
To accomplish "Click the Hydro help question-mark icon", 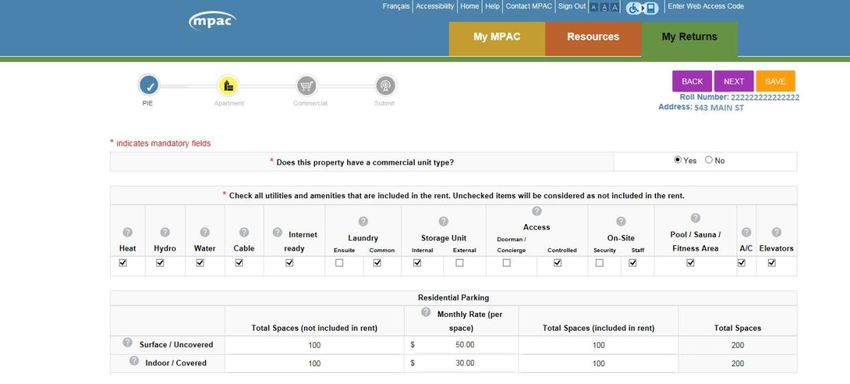I will tap(165, 232).
